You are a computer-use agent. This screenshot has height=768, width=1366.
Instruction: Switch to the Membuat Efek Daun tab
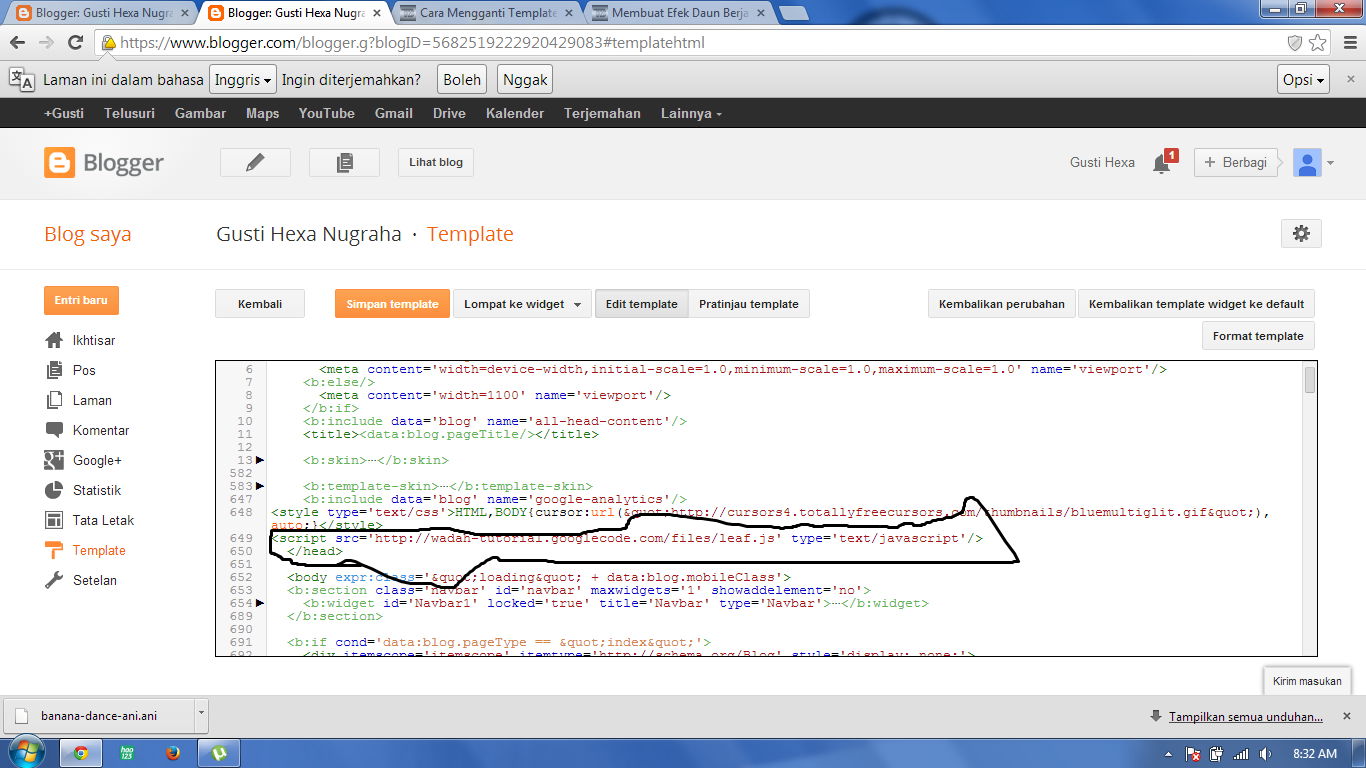(x=677, y=14)
